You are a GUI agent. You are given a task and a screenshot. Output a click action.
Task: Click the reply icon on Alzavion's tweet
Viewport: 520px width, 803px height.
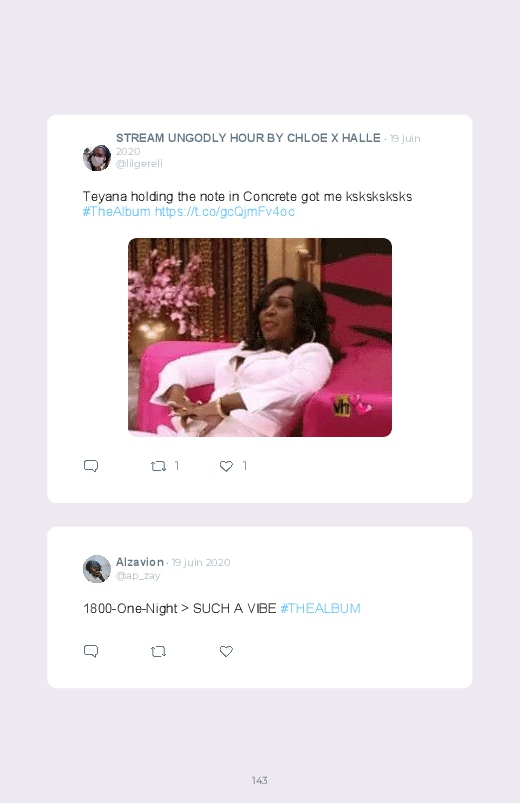pyautogui.click(x=91, y=651)
